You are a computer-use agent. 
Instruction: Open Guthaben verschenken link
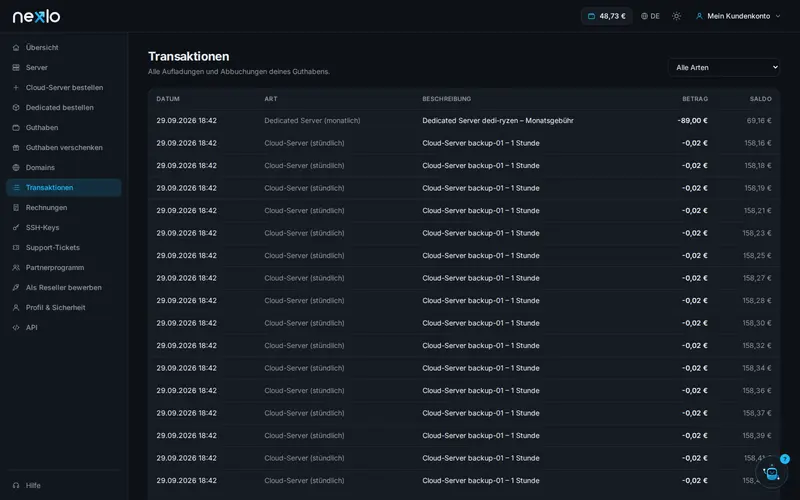(64, 147)
